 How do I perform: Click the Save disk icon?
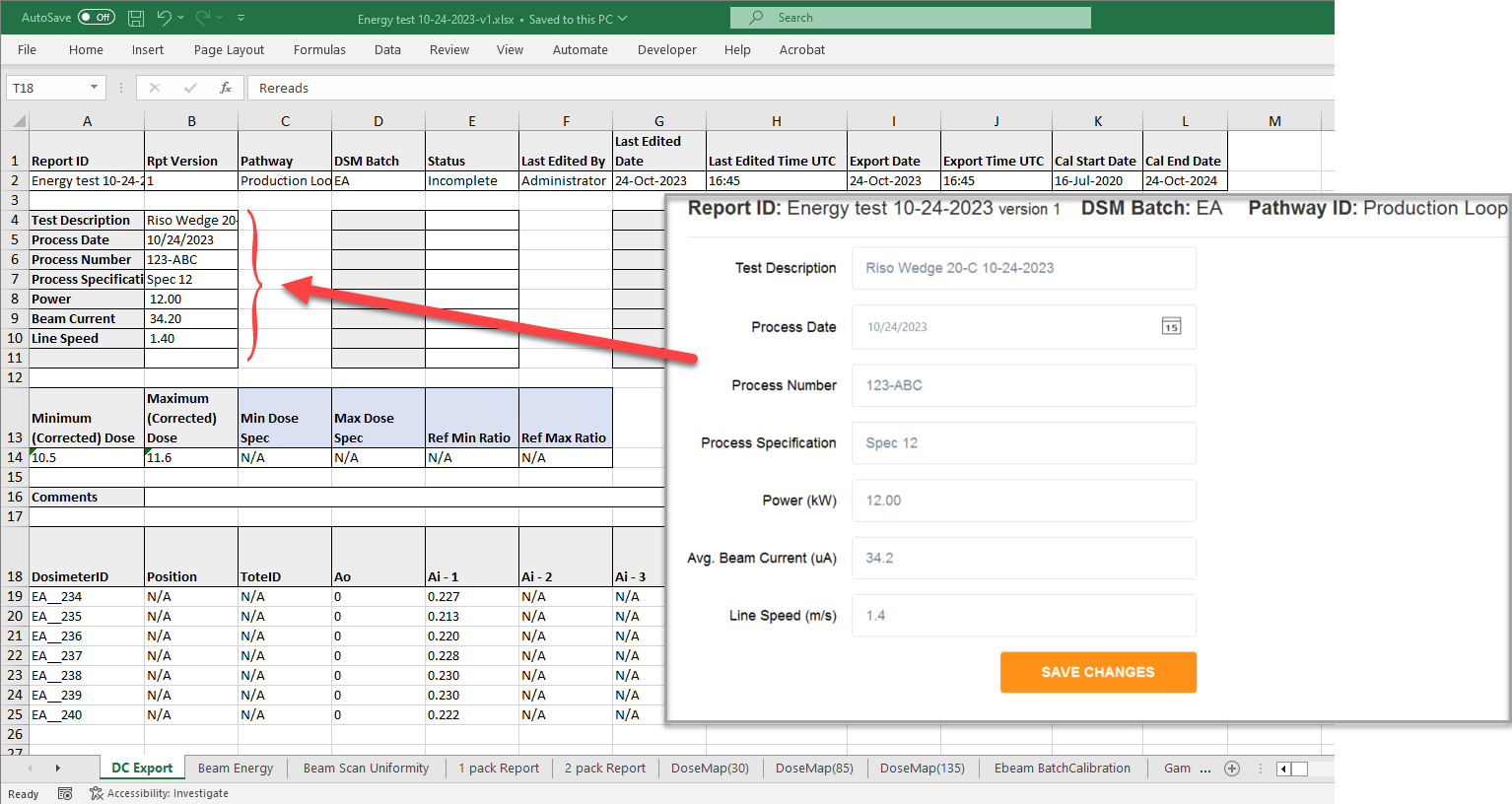[136, 18]
